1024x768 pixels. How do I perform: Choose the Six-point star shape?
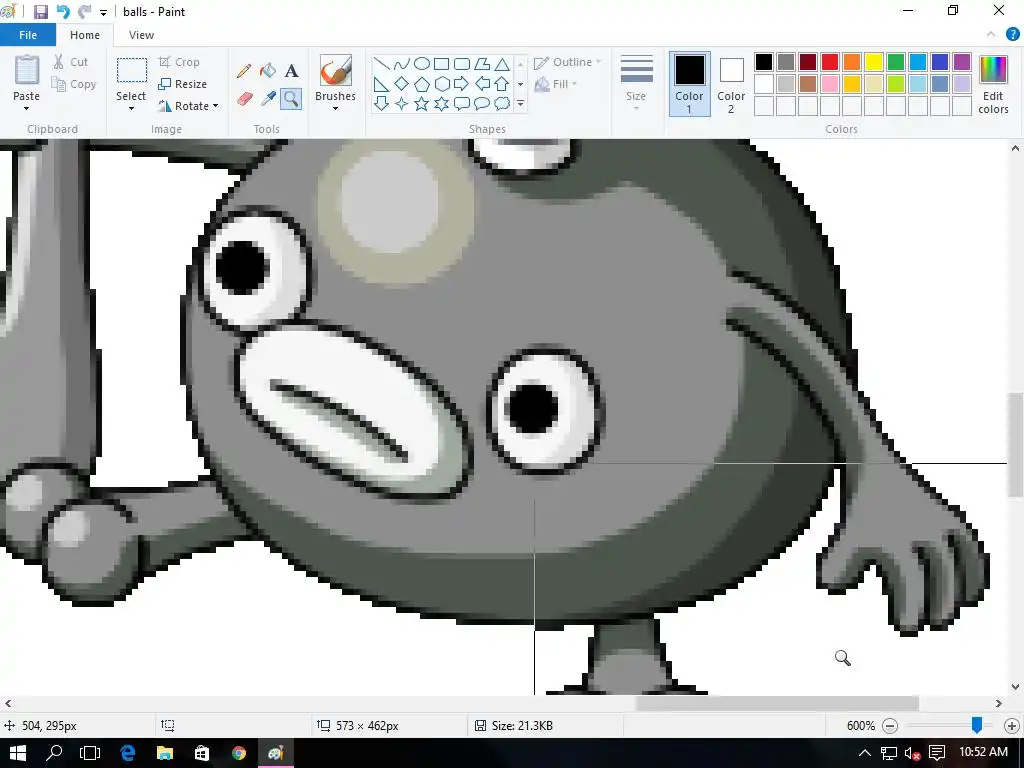(x=441, y=103)
